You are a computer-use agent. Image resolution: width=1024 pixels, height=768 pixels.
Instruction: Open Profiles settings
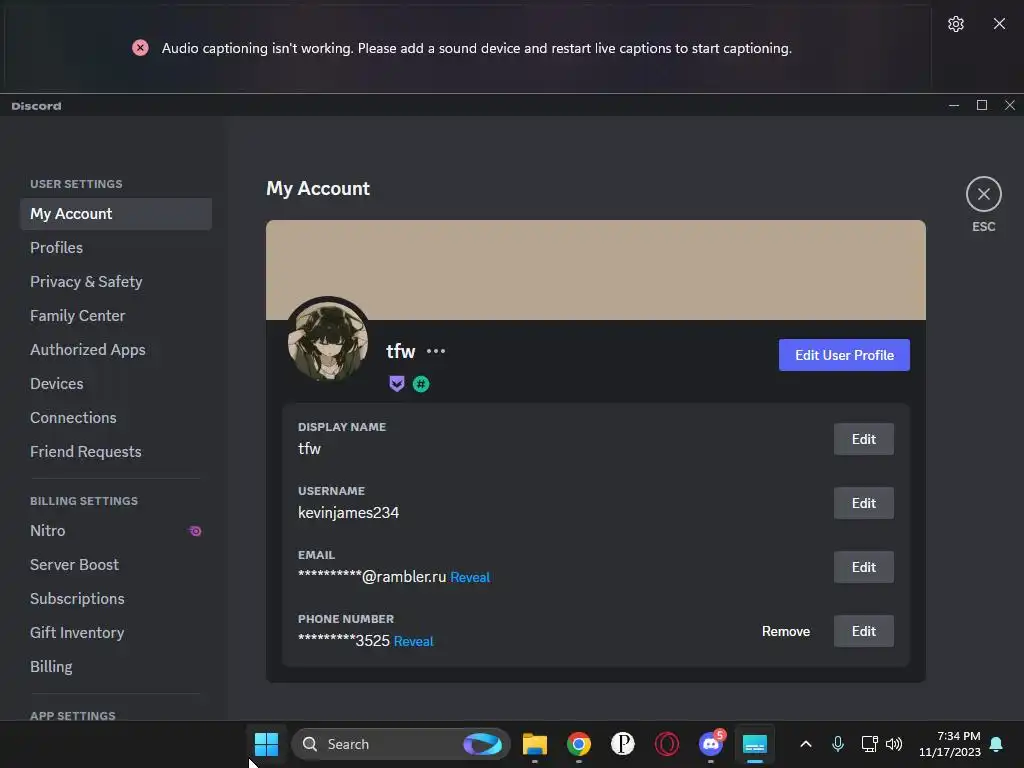[x=116, y=248]
